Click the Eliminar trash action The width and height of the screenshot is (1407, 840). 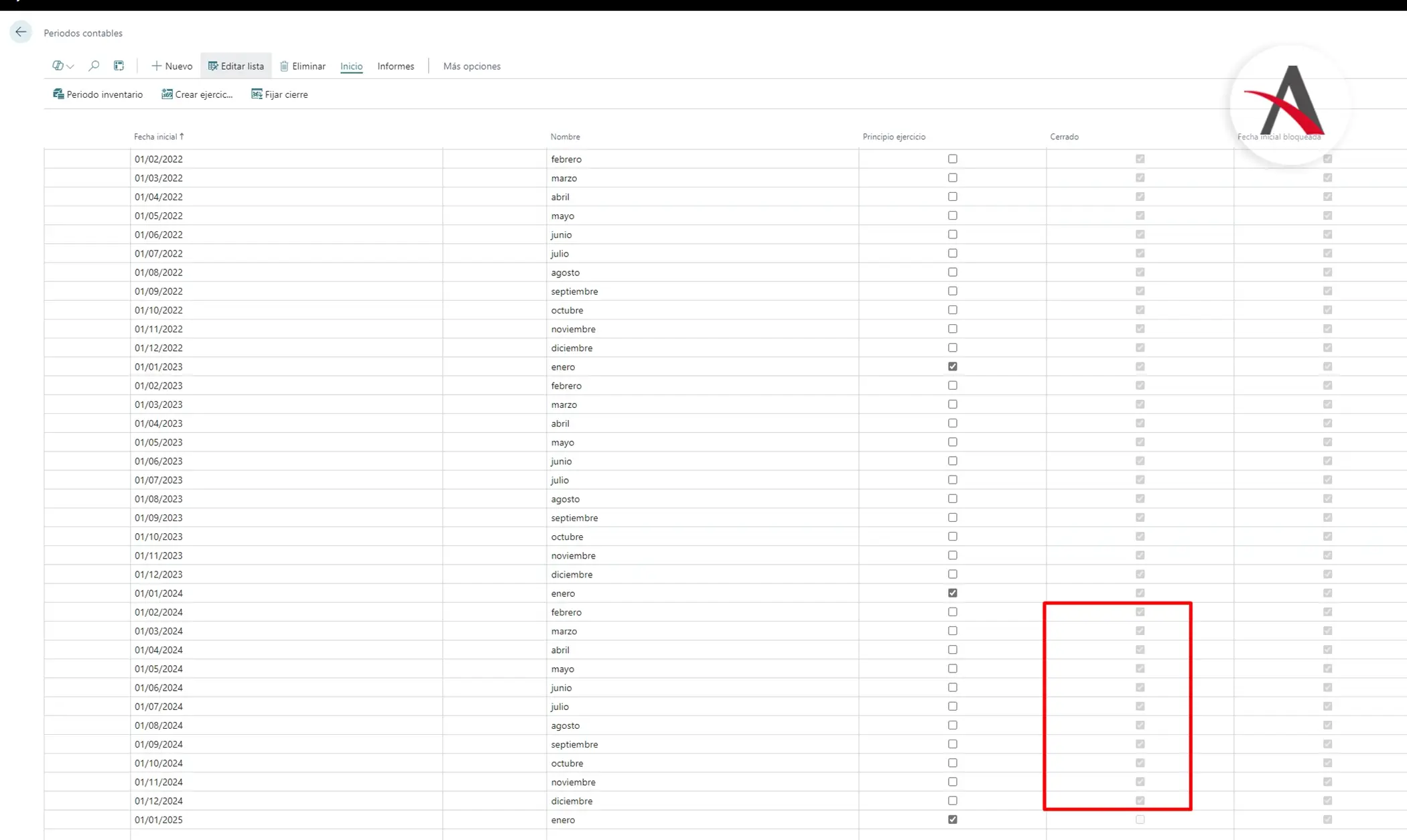(303, 66)
